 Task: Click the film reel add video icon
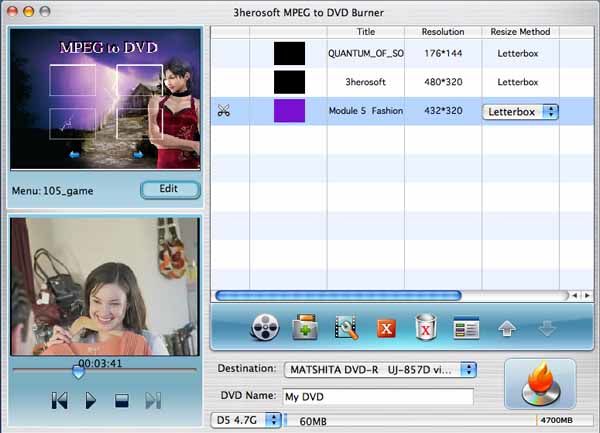(x=264, y=327)
